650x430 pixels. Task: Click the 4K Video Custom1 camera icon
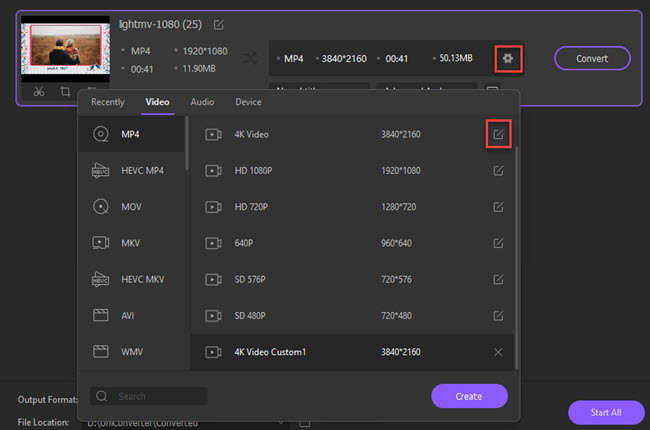(213, 352)
